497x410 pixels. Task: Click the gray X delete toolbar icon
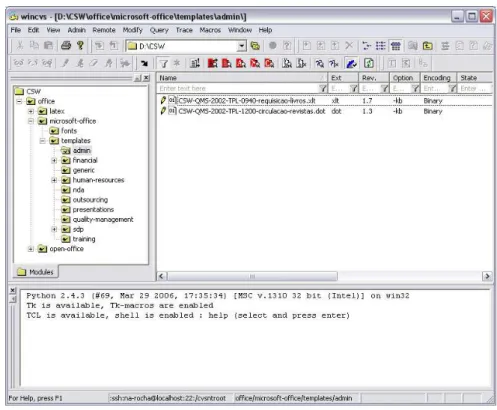349,46
